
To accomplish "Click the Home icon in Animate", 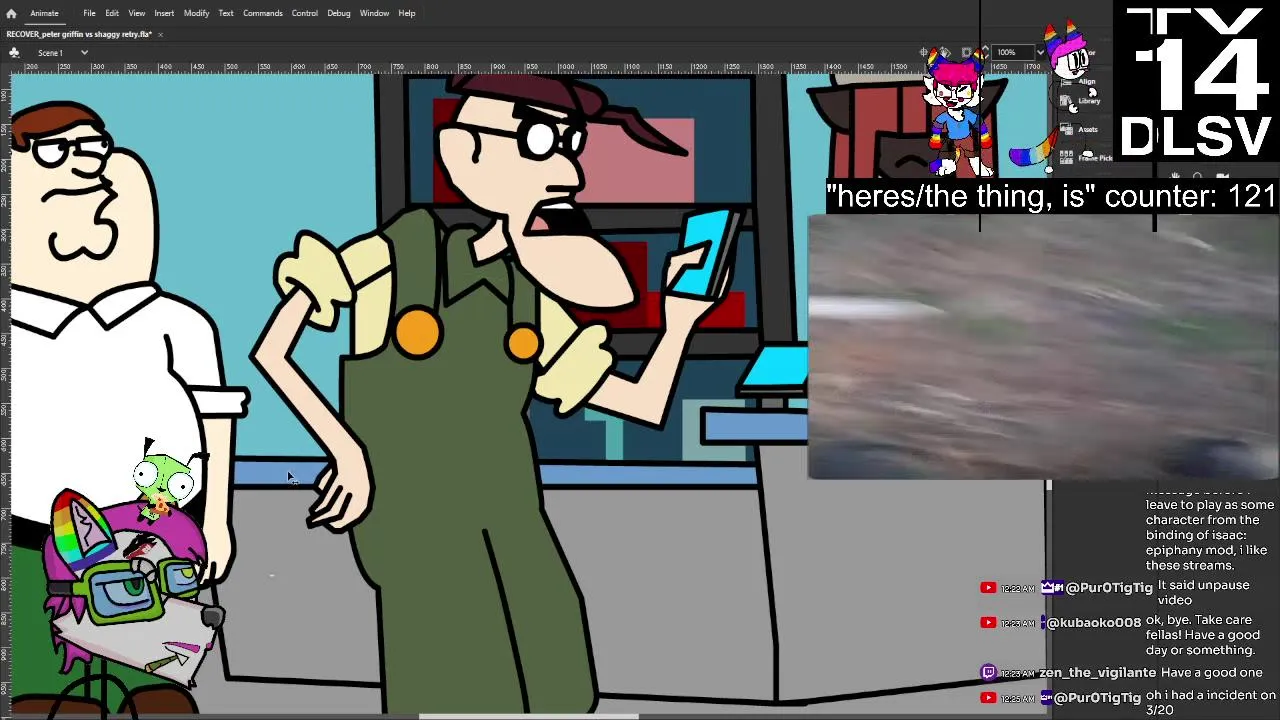I will click(11, 13).
